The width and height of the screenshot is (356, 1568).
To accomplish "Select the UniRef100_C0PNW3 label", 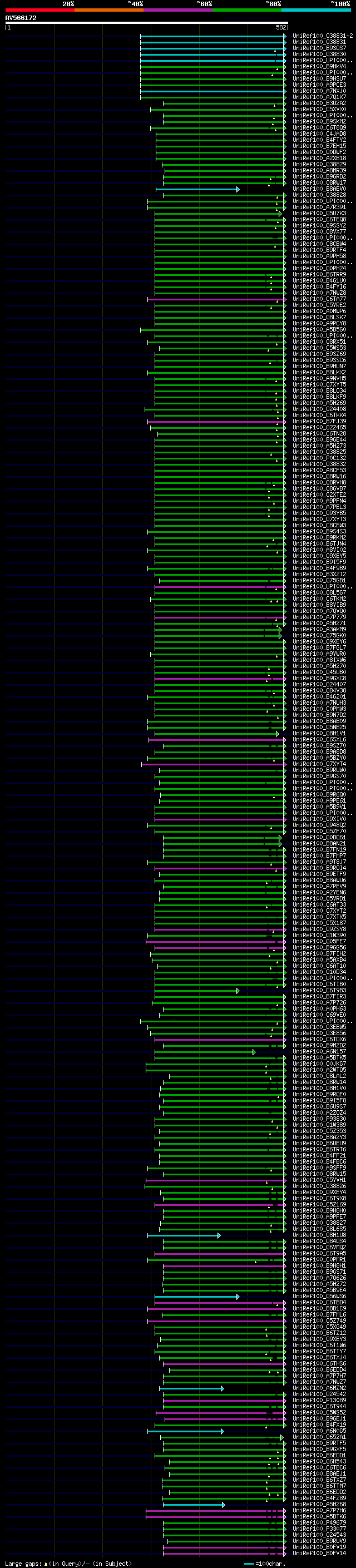I will (x=319, y=709).
